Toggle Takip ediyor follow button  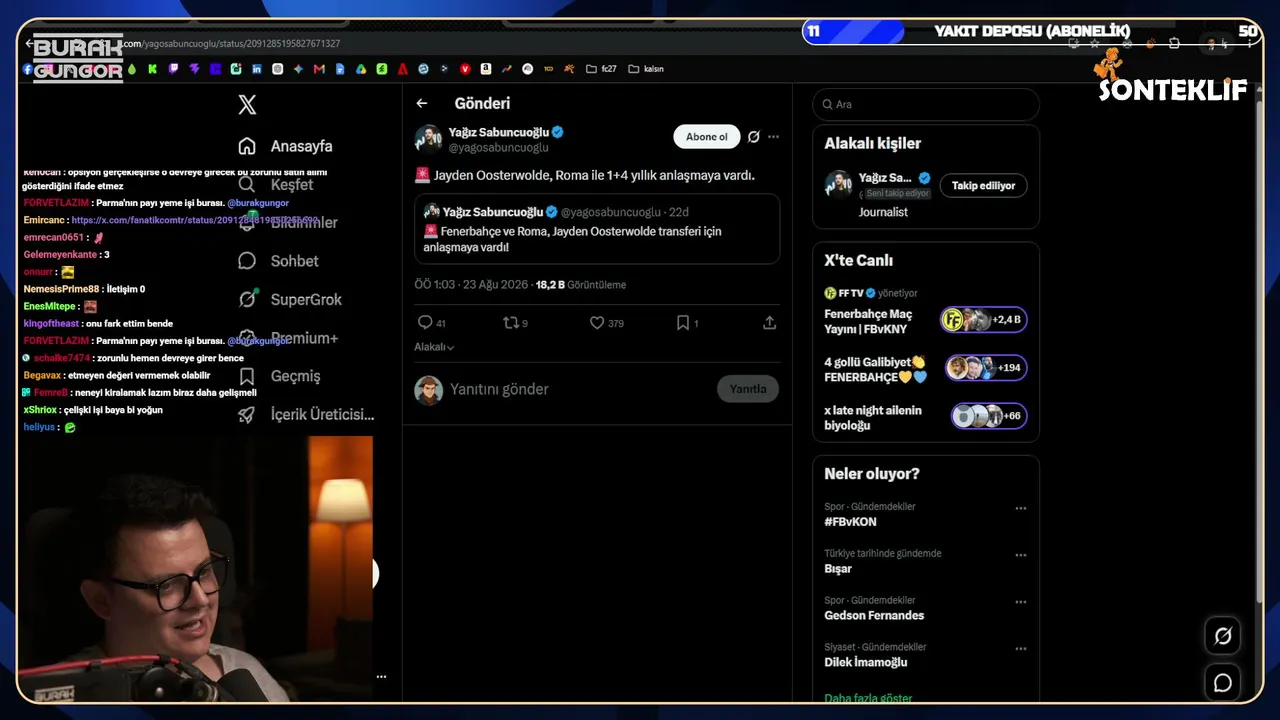[x=983, y=185]
